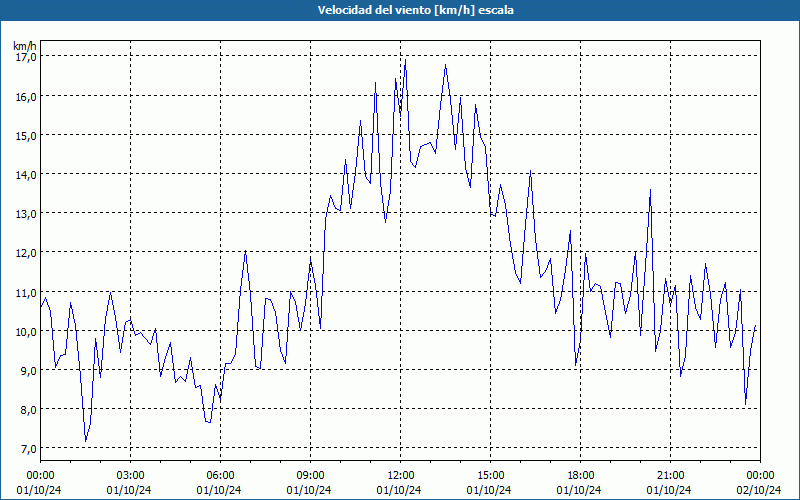The height and width of the screenshot is (500, 800).
Task: Click the 02/10/24 date label
Action: pos(760,490)
